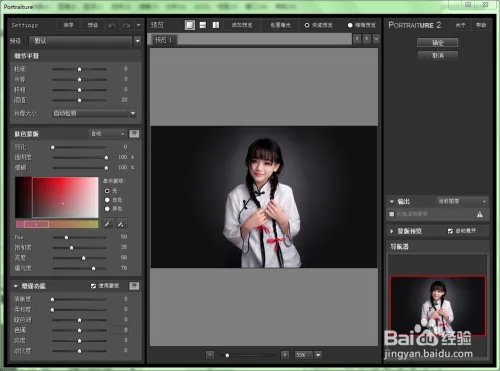Adjust the fine detail smoothing slider
The image size is (500, 371).
tap(79, 69)
